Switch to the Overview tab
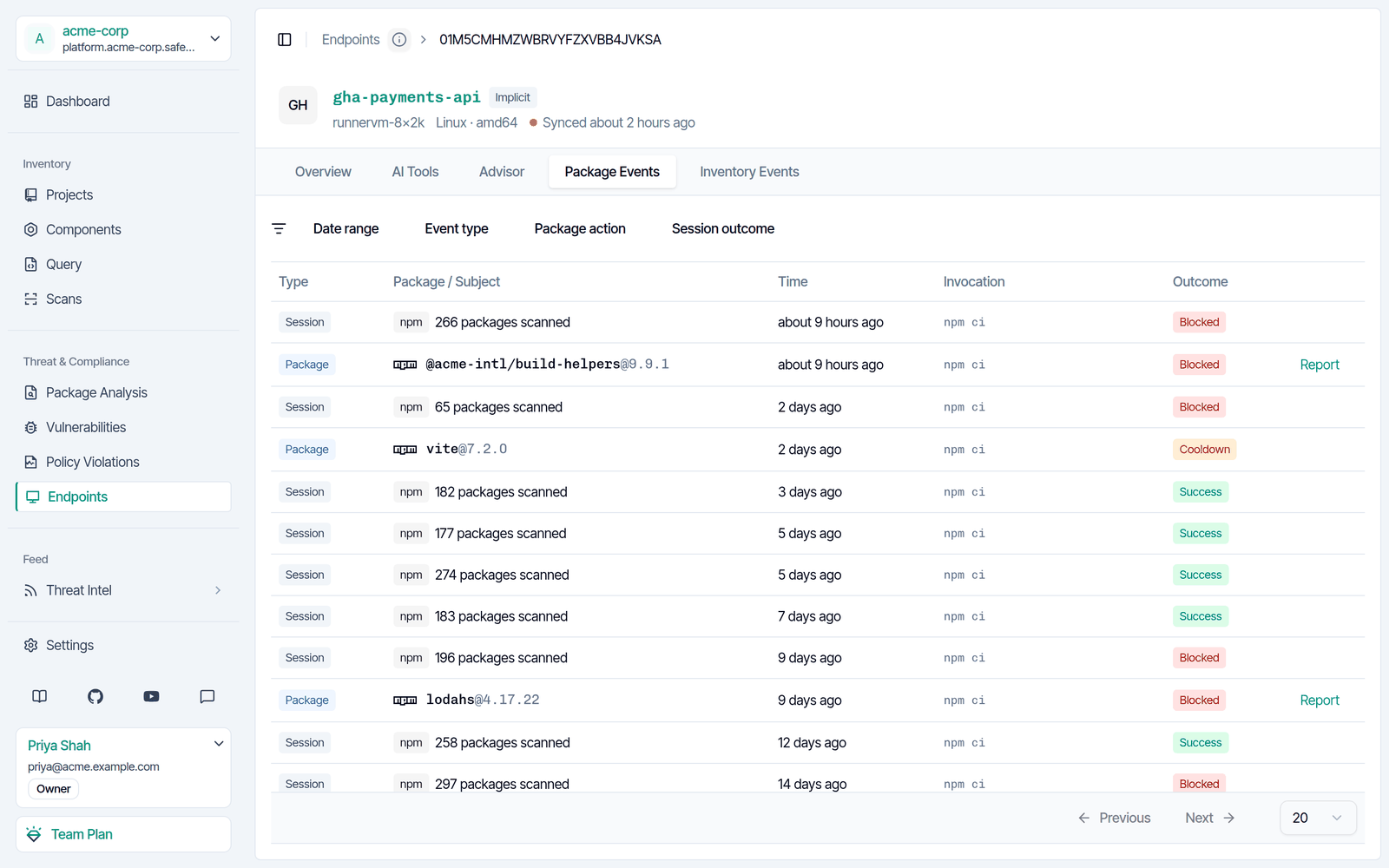Viewport: 1389px width, 868px height. [x=323, y=172]
